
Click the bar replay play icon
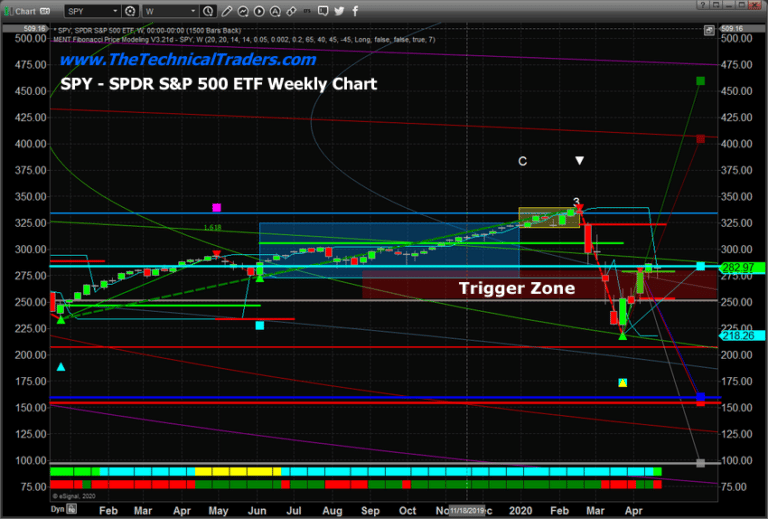pos(259,11)
